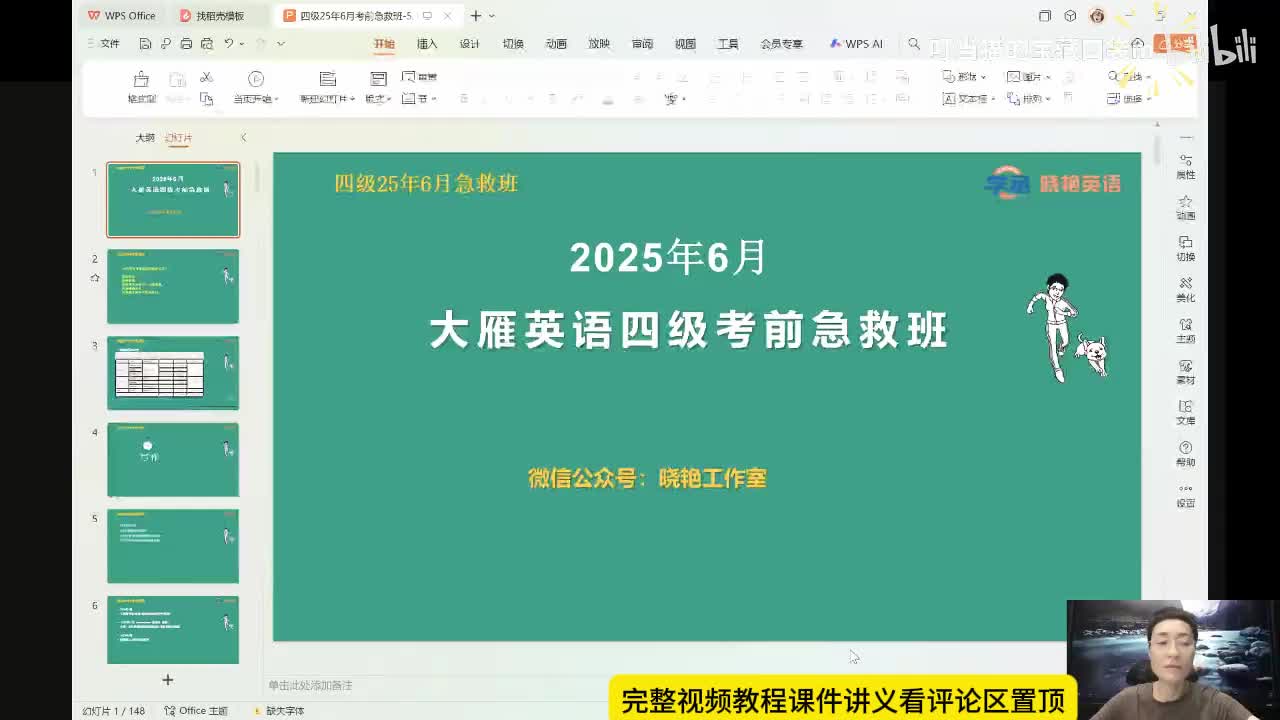Image resolution: width=1280 pixels, height=720 pixels.
Task: Open the 帮助 help side panel icon
Action: point(1186,454)
